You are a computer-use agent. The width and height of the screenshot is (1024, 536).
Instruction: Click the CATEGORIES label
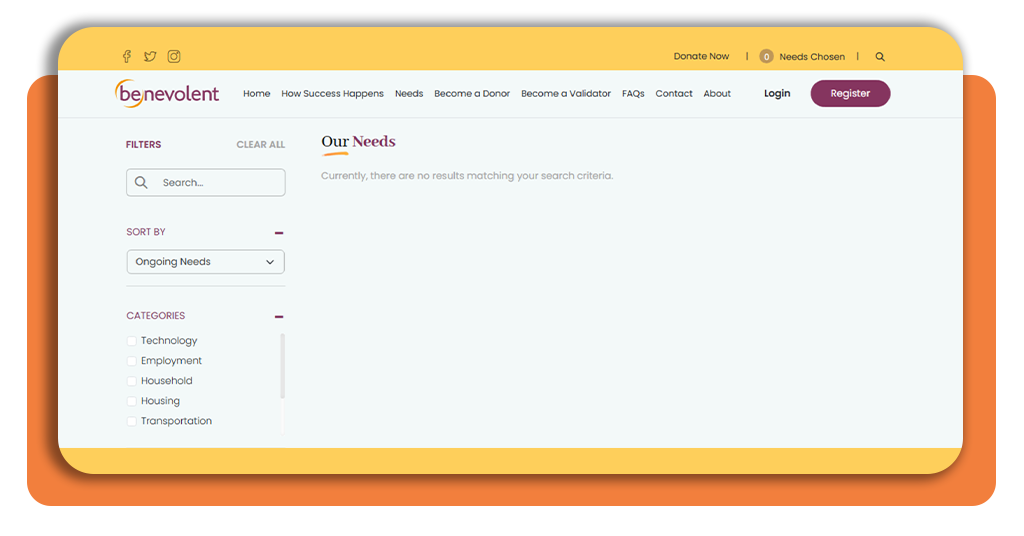(155, 315)
